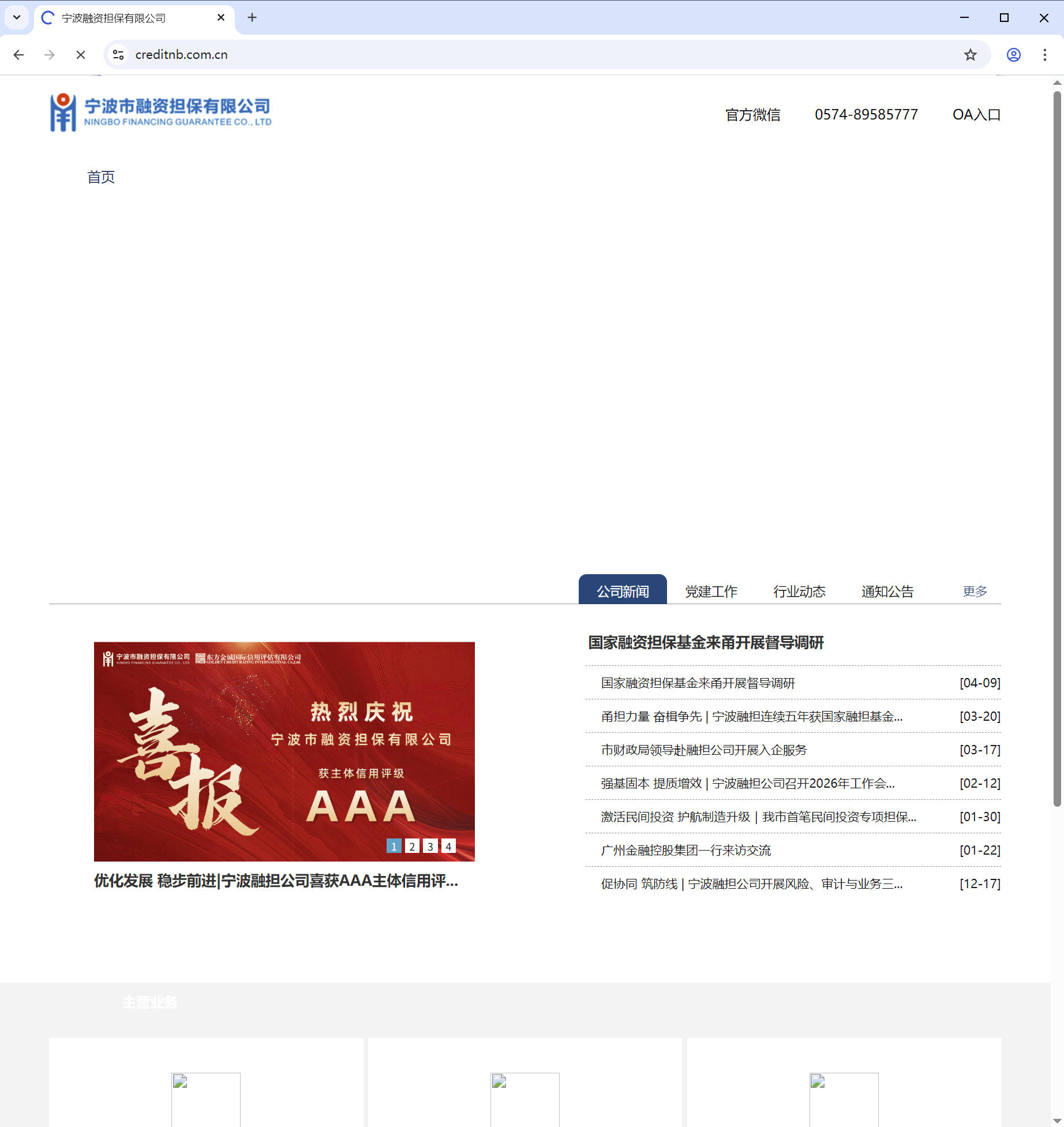Viewport: 1064px width, 1127px height.
Task: Click the 更多 link for more news
Action: coord(975,591)
